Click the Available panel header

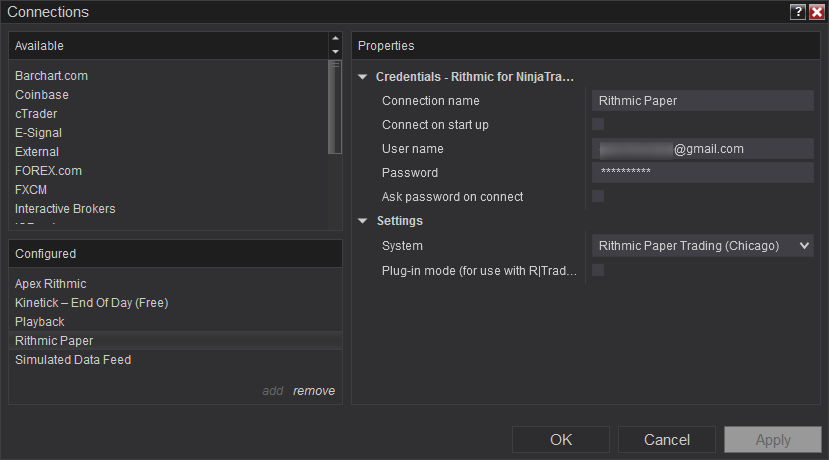[x=169, y=46]
